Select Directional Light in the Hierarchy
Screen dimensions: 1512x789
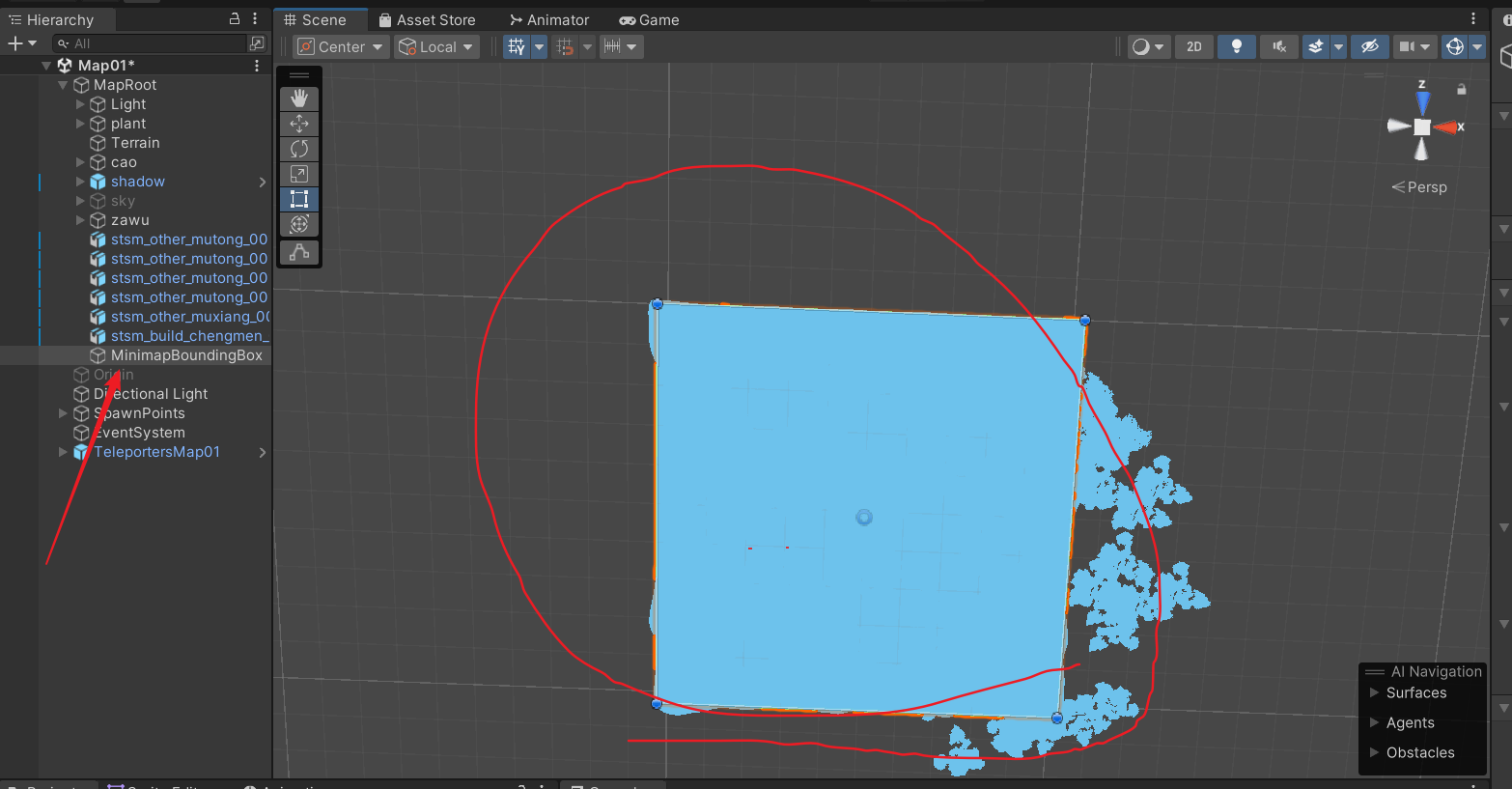(x=159, y=394)
